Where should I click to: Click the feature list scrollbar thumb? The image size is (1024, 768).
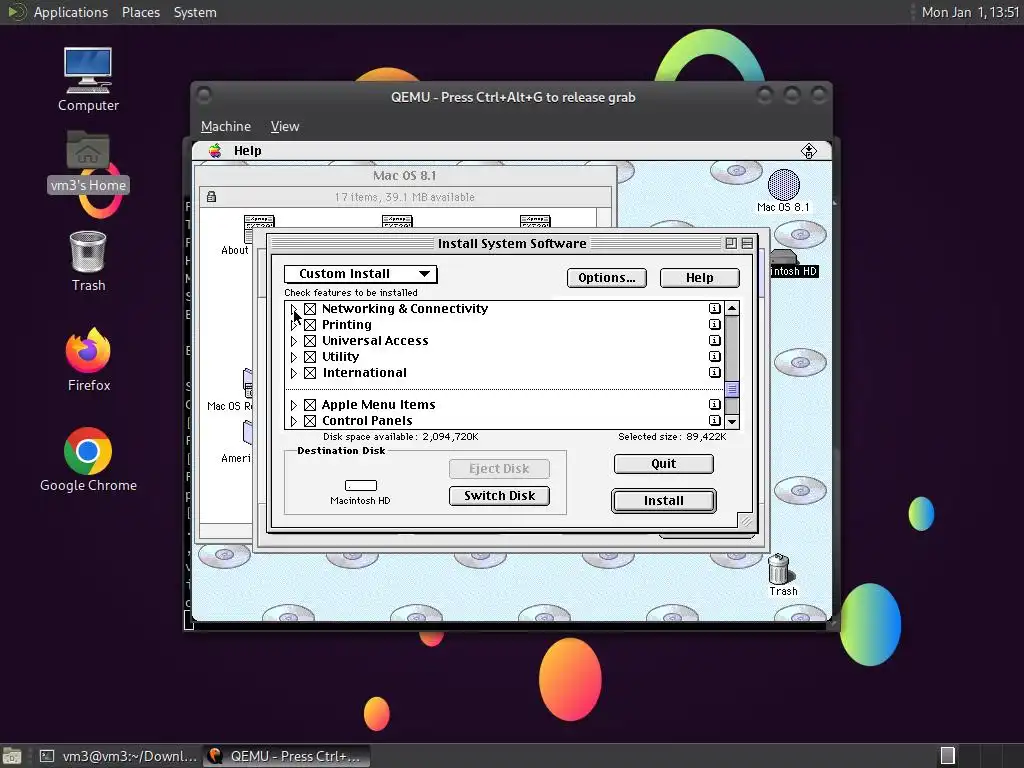732,389
